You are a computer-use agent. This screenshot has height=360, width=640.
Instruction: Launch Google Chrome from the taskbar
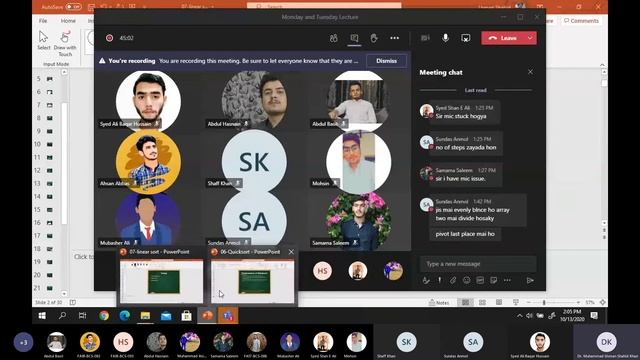104,316
